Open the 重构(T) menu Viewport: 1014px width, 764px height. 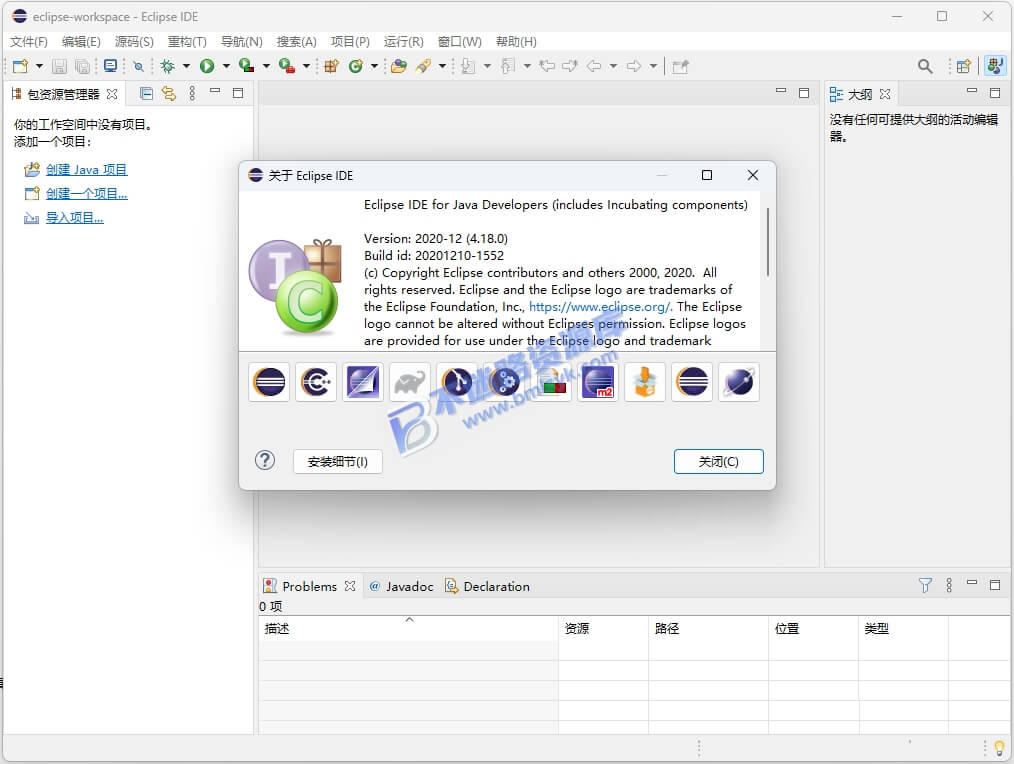[x=187, y=41]
